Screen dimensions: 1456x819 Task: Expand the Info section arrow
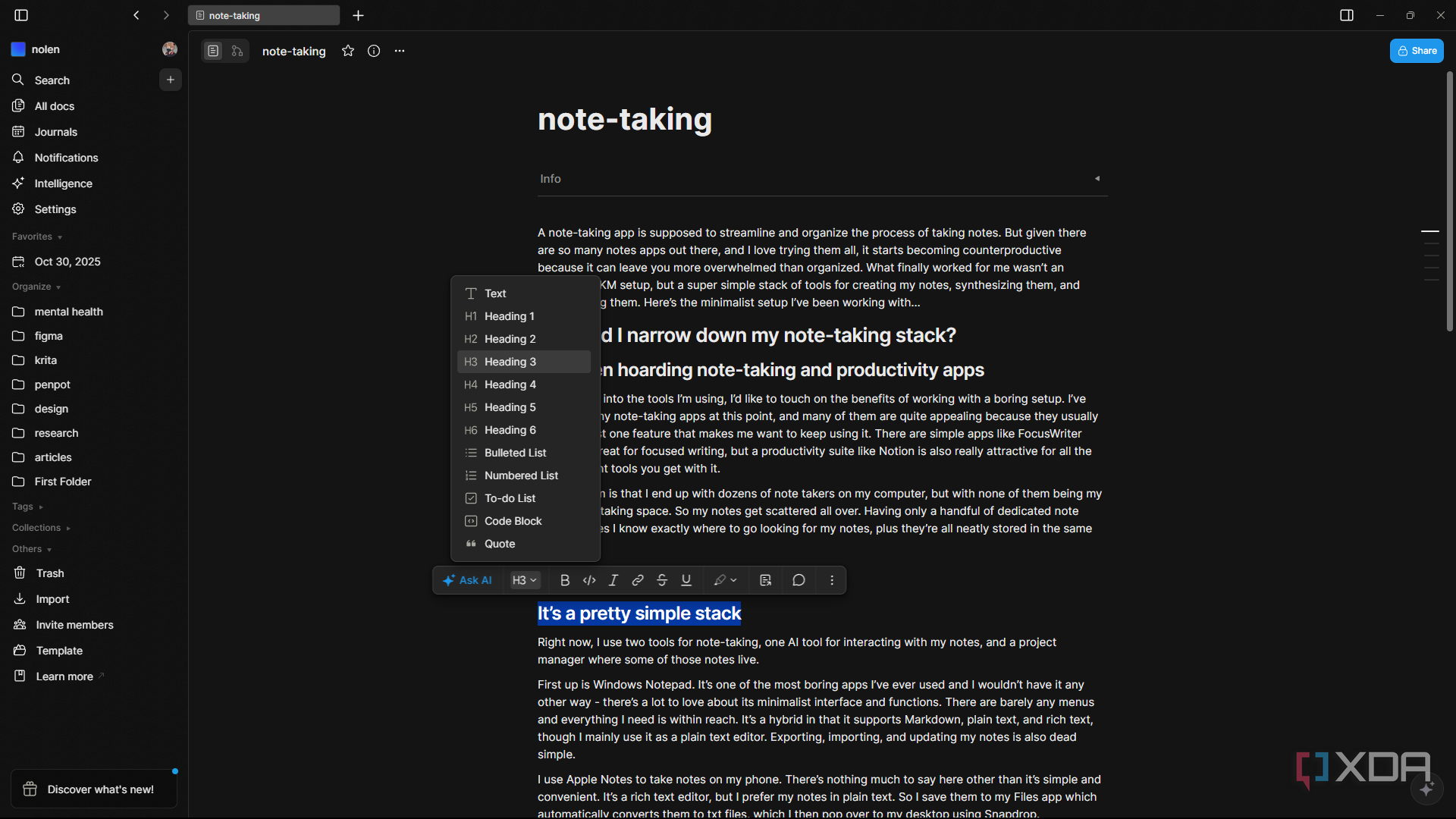pos(1097,179)
